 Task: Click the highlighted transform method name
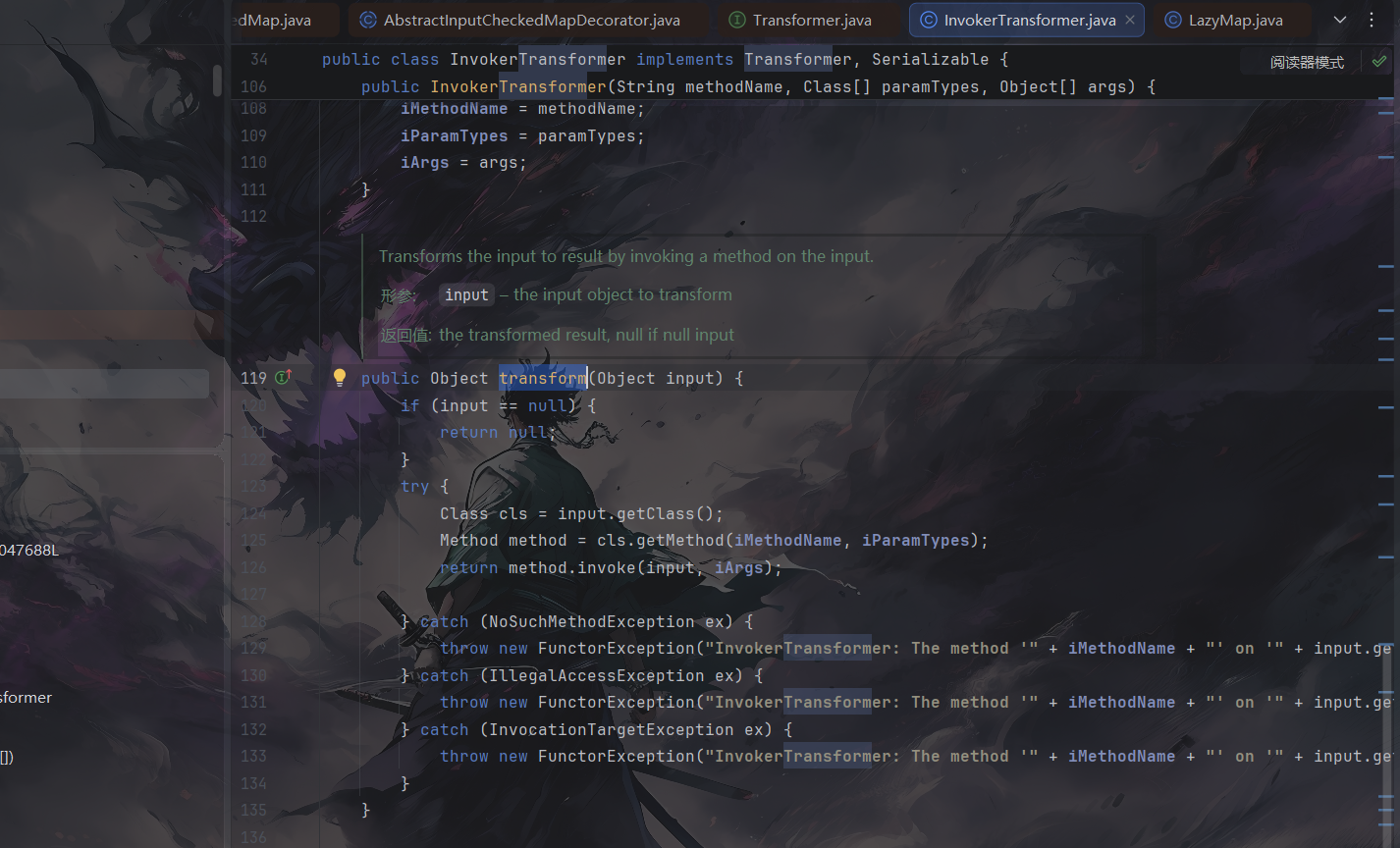pos(542,378)
